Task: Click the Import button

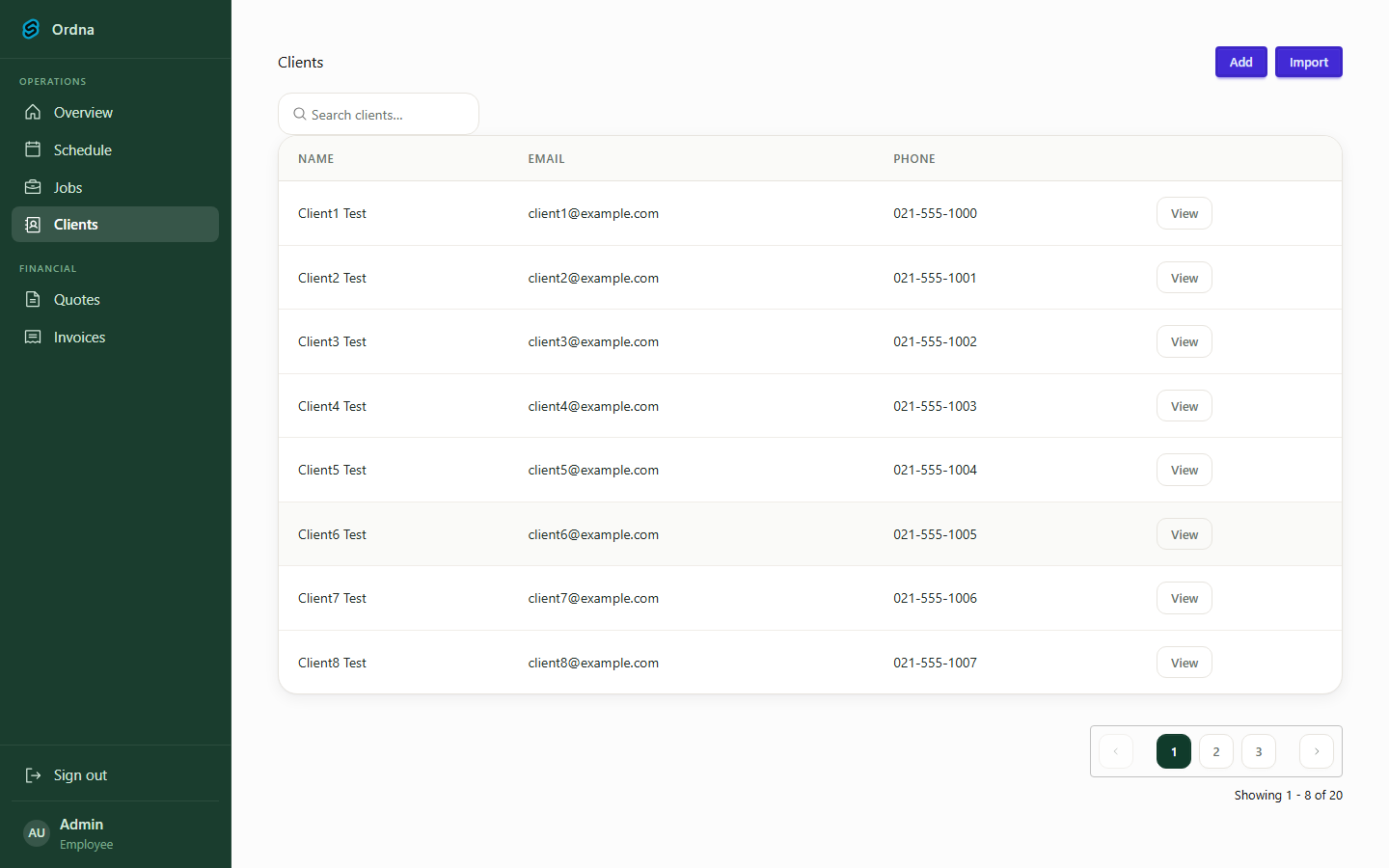Action: 1309,62
